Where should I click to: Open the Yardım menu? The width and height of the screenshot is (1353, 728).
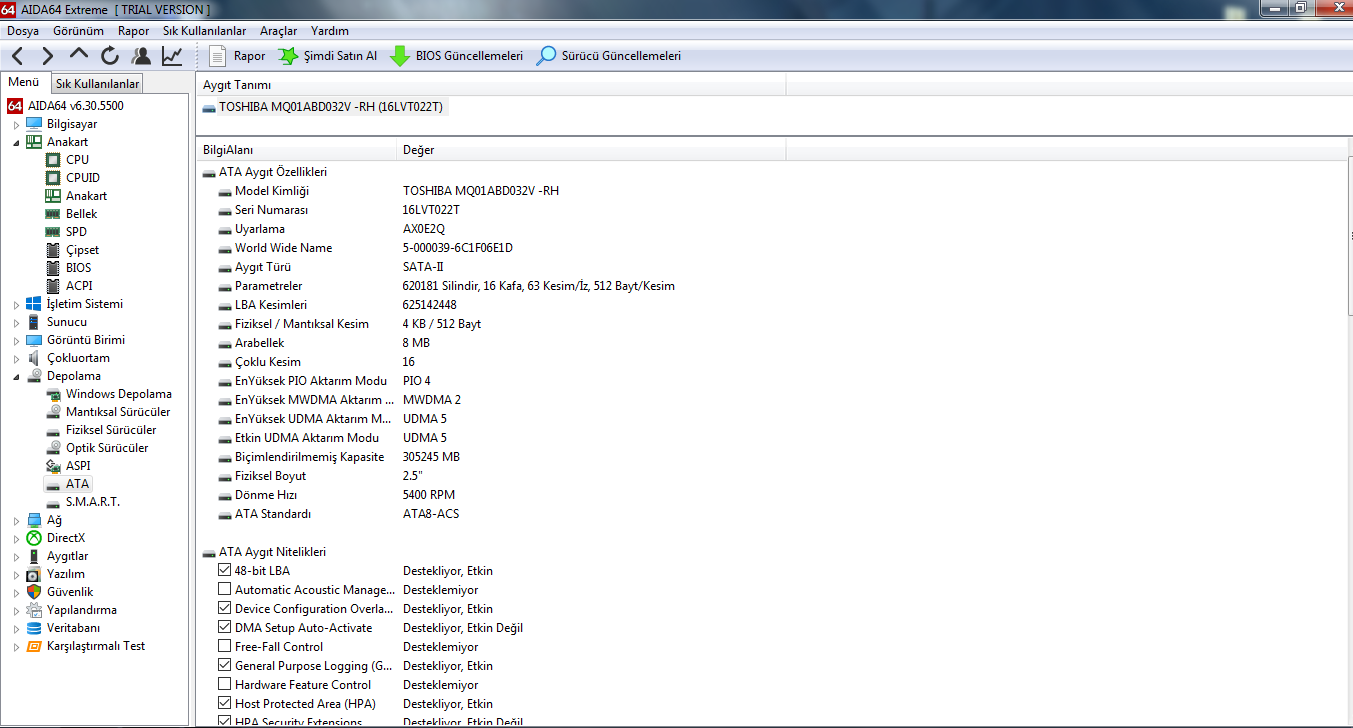pyautogui.click(x=330, y=31)
